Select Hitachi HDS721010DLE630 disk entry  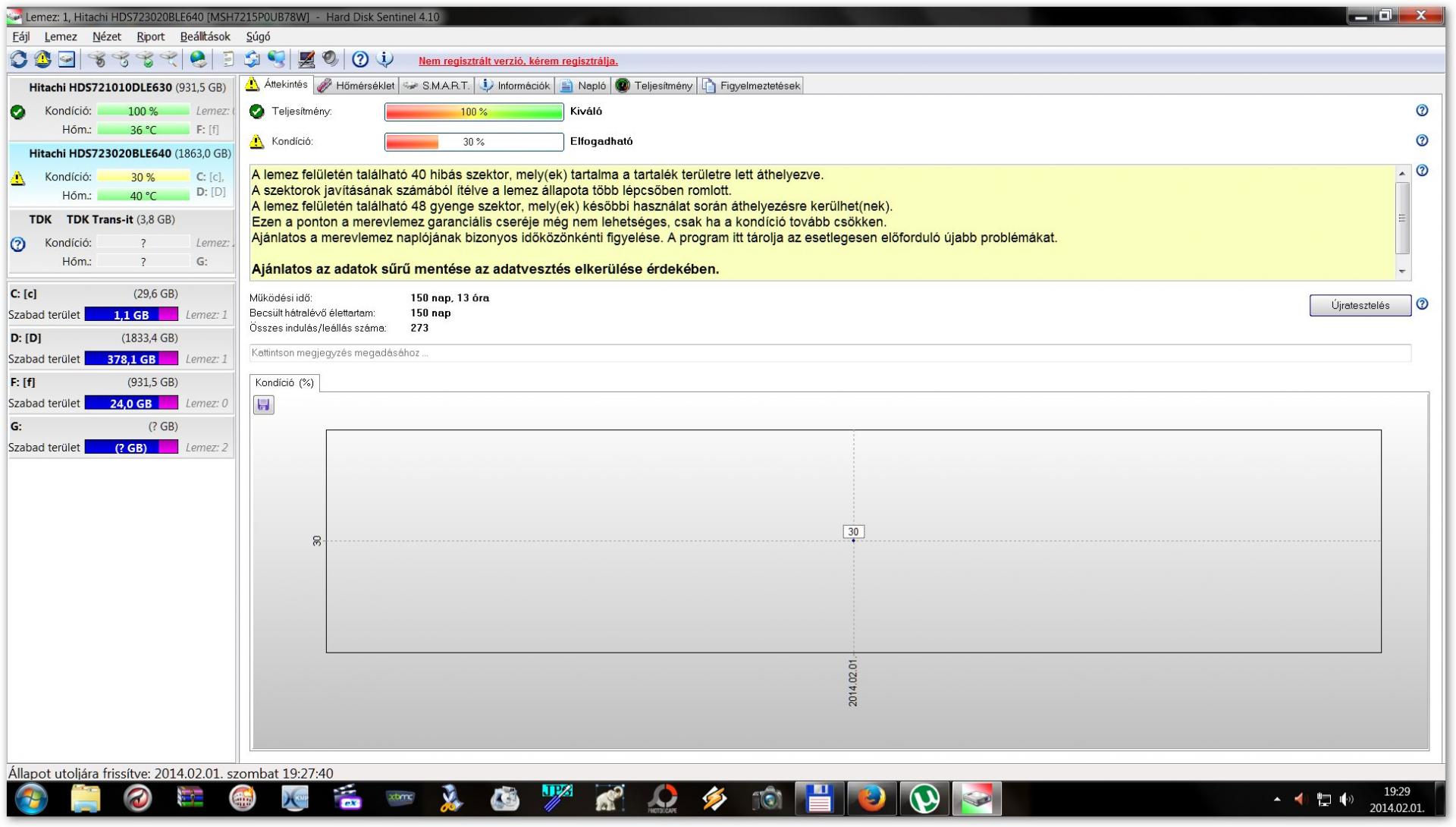click(x=121, y=108)
